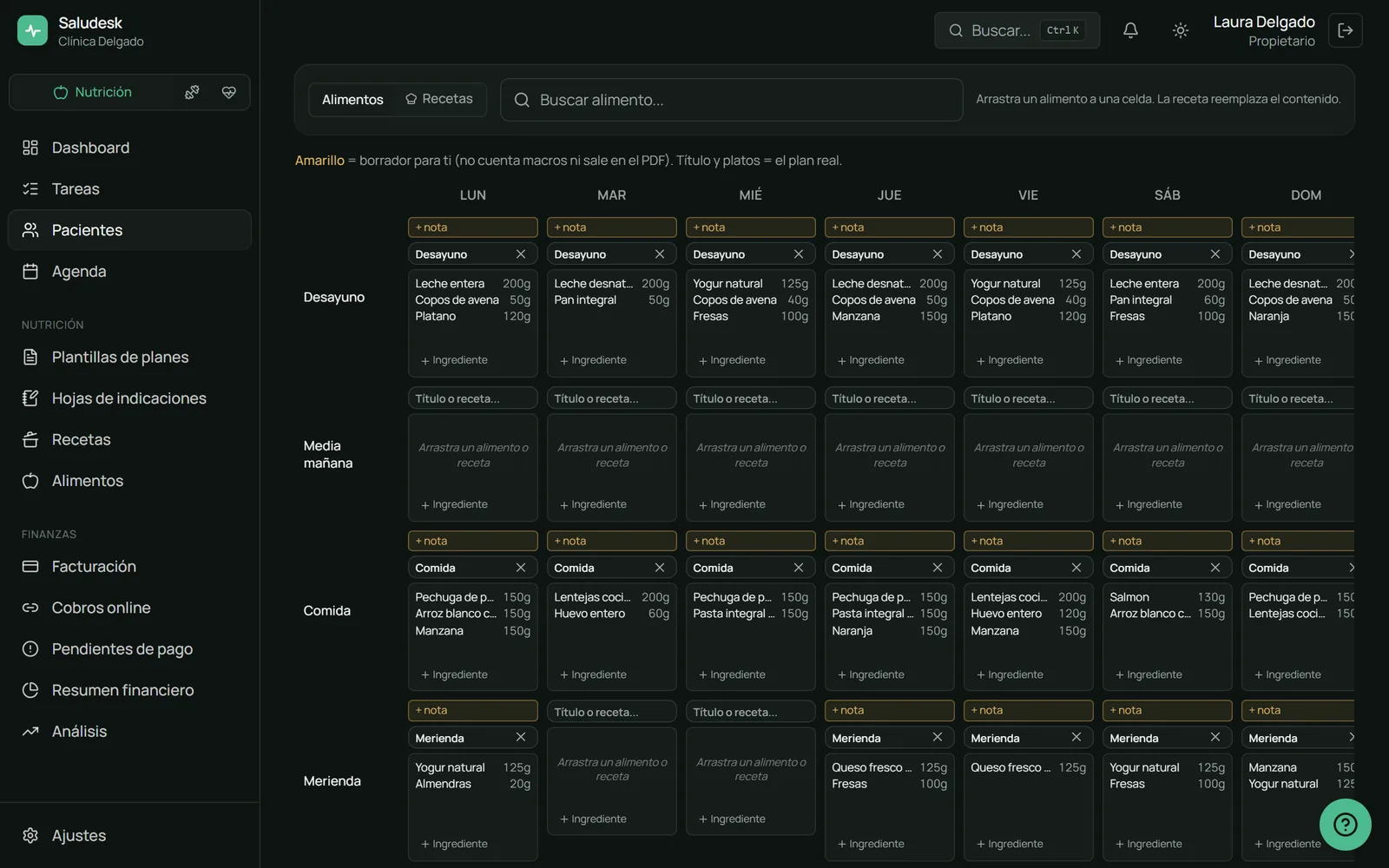Screen dimensions: 1389x868
Task: Toggle light theme sun icon
Action: tap(1180, 30)
